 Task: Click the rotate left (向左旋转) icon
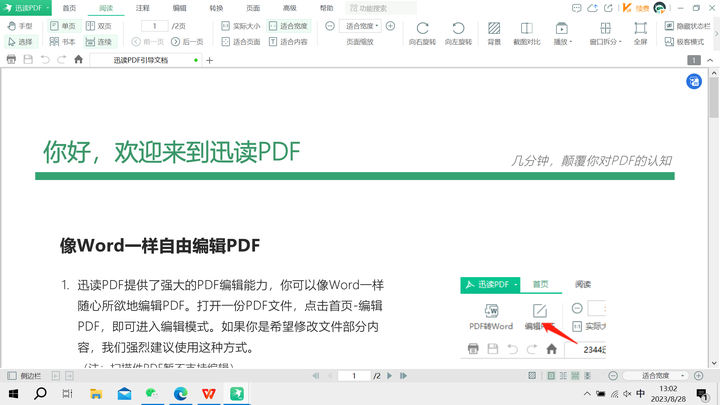457,33
